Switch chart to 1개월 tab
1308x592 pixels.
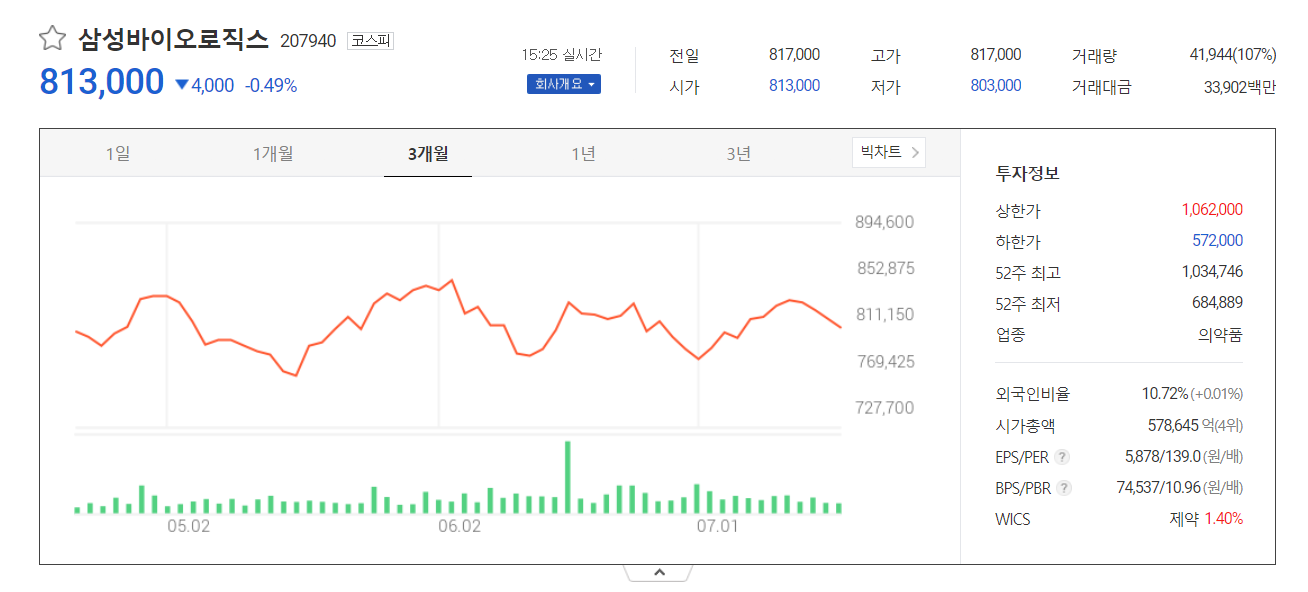(x=273, y=153)
